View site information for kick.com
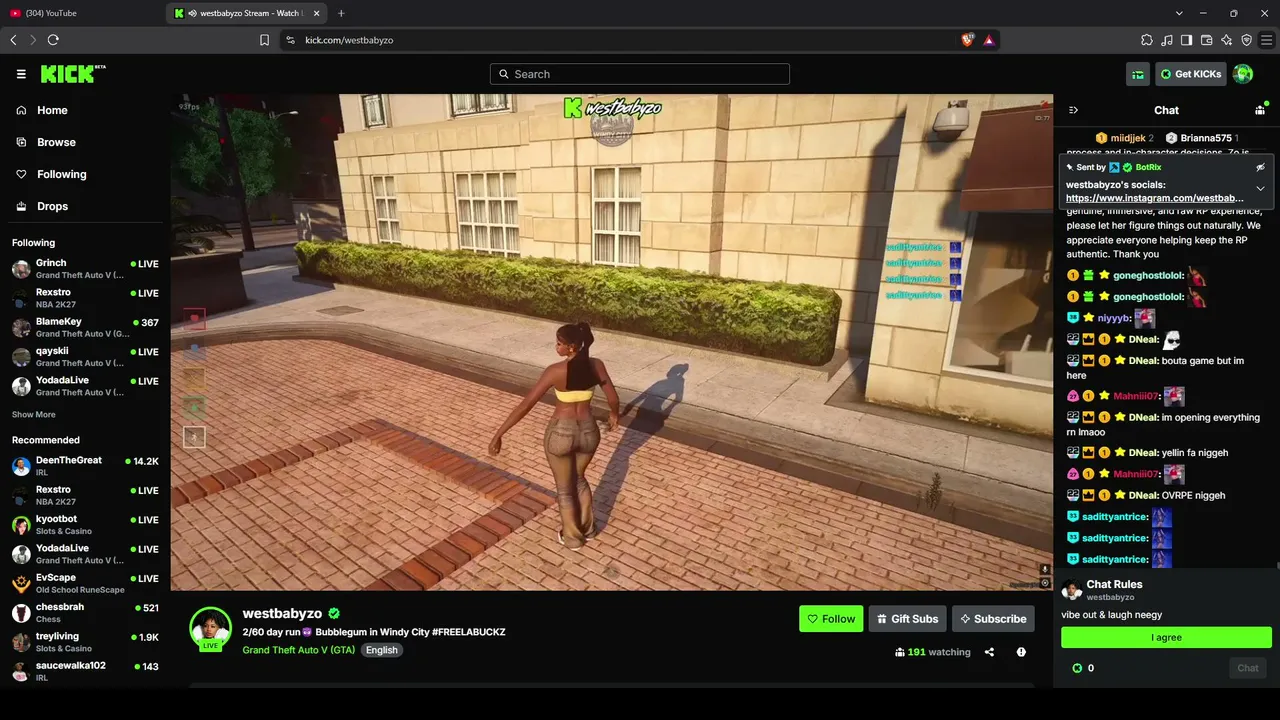The width and height of the screenshot is (1280, 720). pos(290,40)
